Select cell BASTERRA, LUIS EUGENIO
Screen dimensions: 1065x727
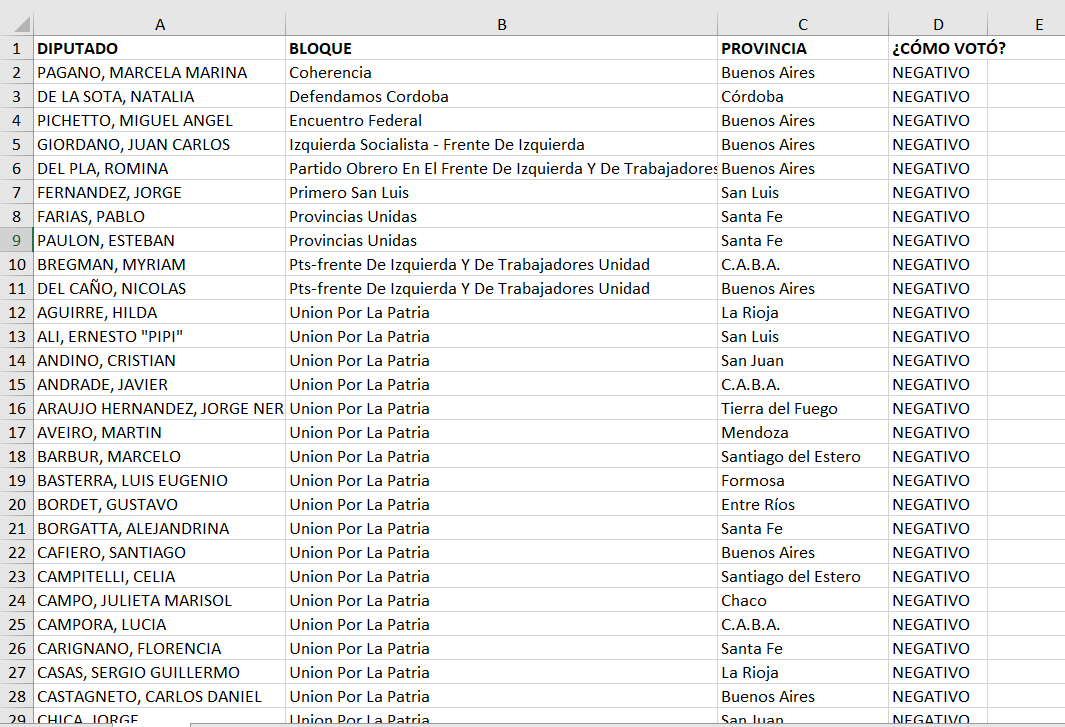pos(160,480)
